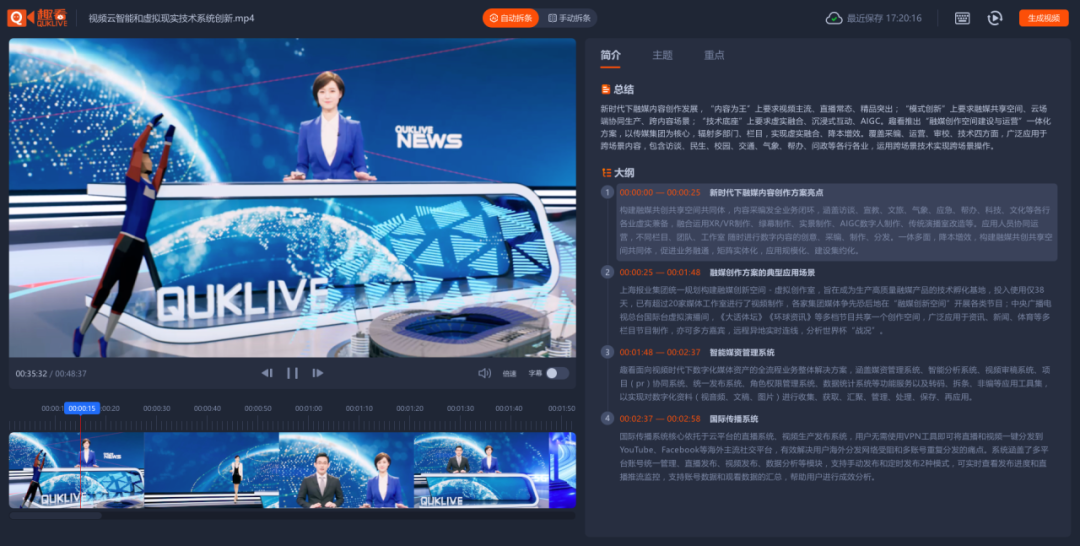Pause the video playback
Image resolution: width=1080 pixels, height=546 pixels.
click(292, 373)
